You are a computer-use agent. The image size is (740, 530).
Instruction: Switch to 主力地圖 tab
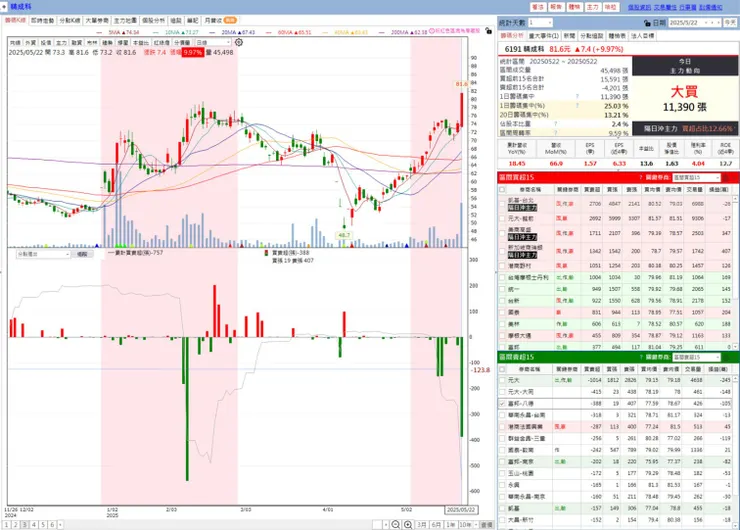[125, 20]
